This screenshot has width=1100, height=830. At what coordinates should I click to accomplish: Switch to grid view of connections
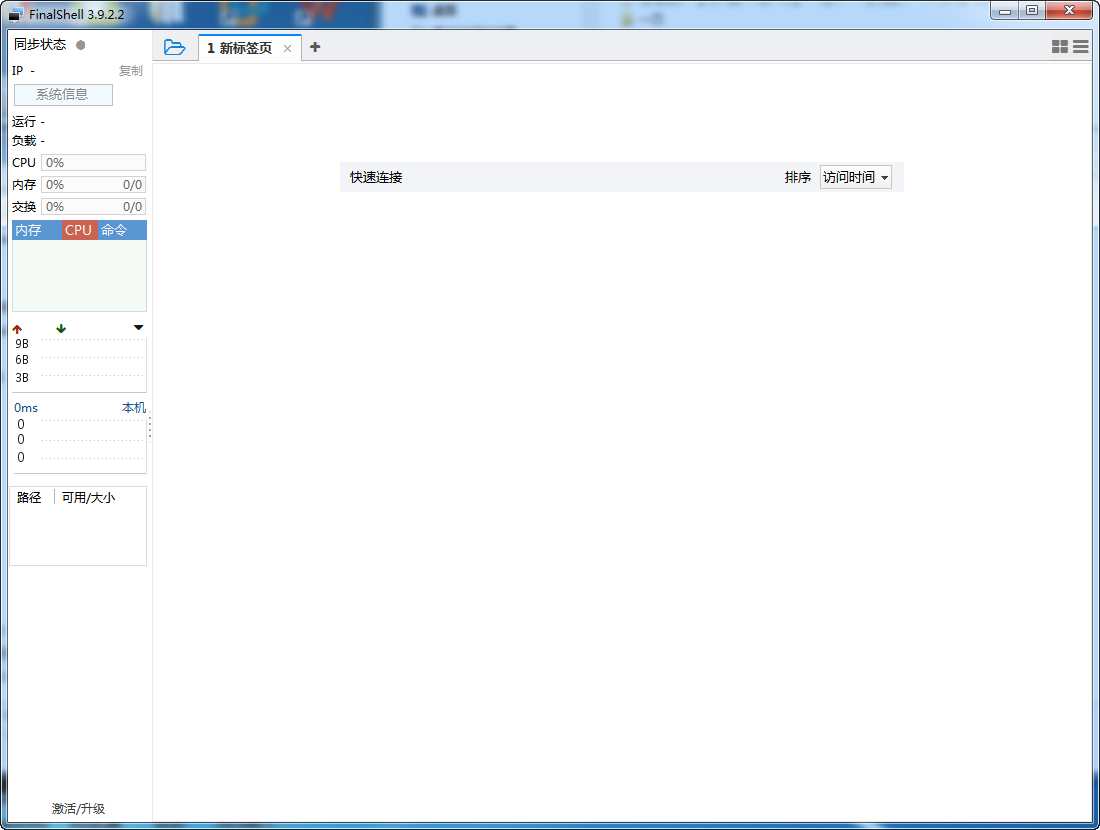click(1061, 46)
